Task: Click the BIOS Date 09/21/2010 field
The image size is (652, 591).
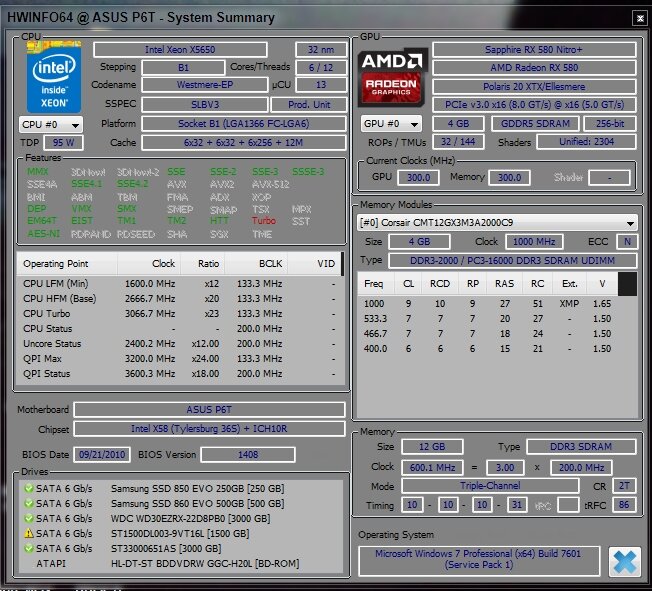Action: (102, 455)
